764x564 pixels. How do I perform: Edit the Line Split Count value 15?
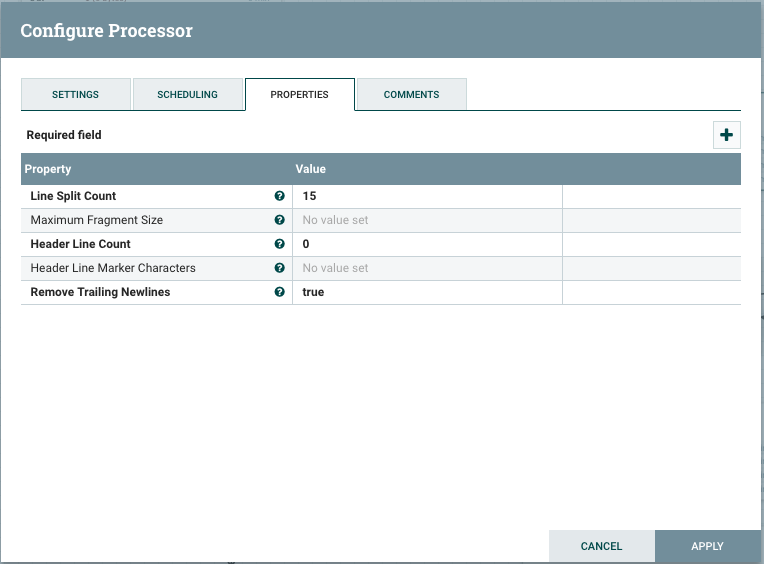click(x=427, y=196)
